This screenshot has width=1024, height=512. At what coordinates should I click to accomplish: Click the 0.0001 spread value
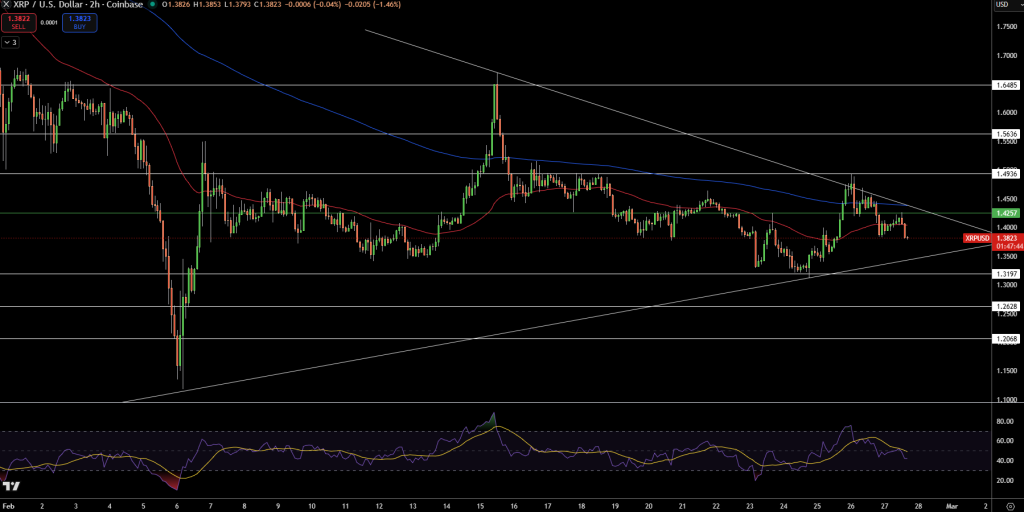[49, 23]
